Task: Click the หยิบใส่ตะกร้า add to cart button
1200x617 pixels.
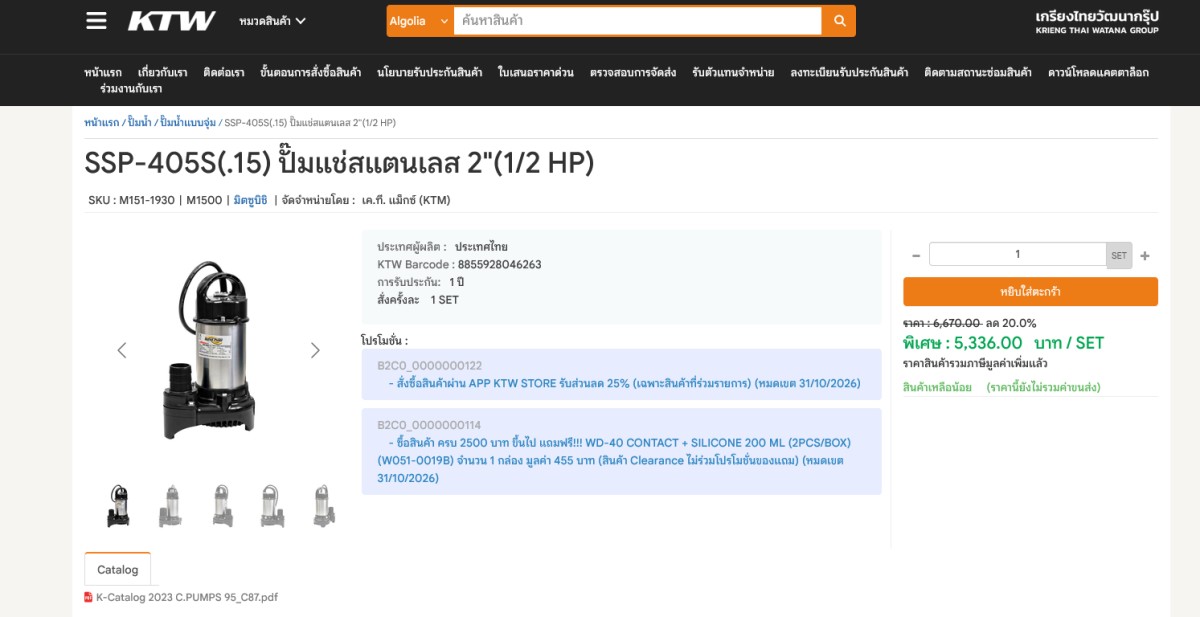Action: coord(1030,292)
